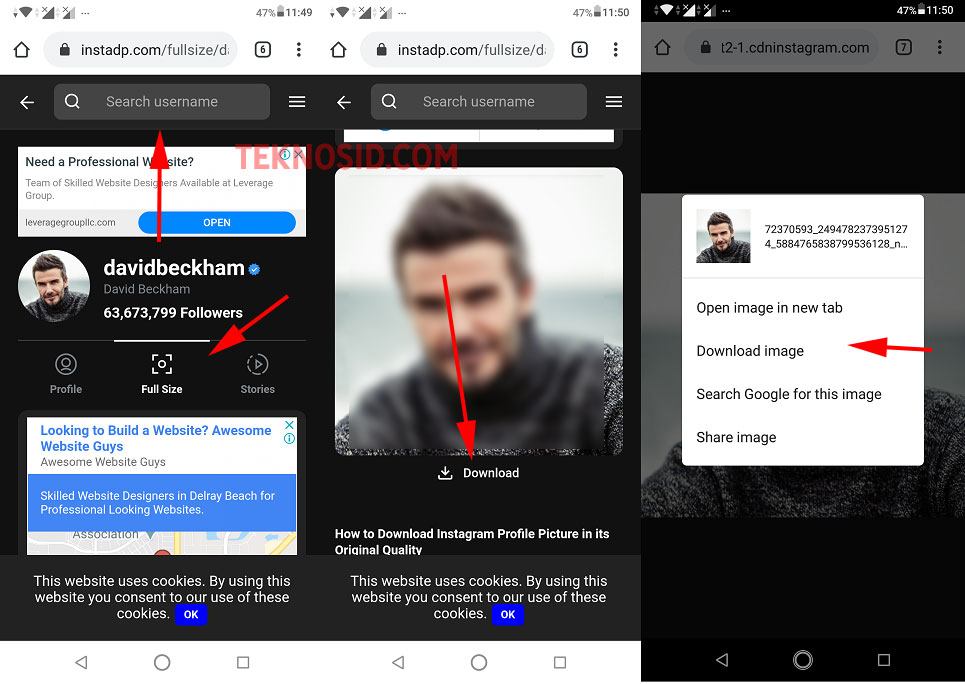Switch to Profile tab

(66, 374)
